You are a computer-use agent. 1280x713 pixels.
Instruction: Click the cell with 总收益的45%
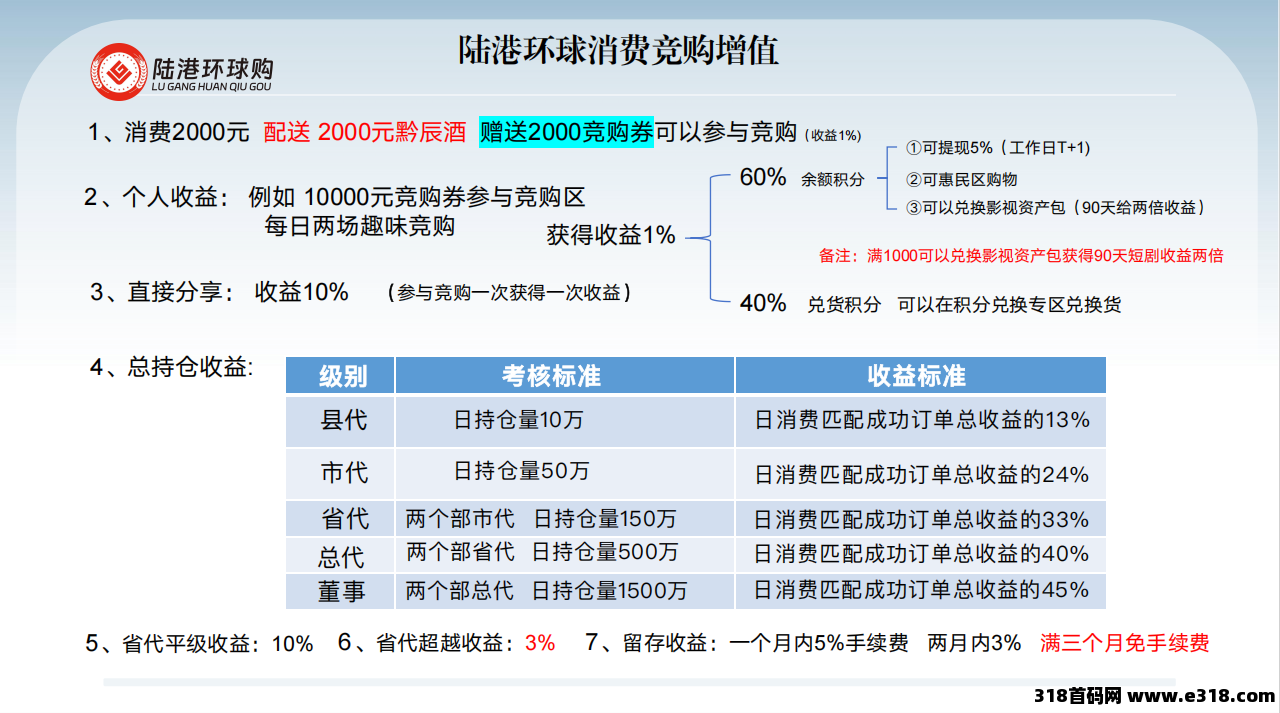920,591
